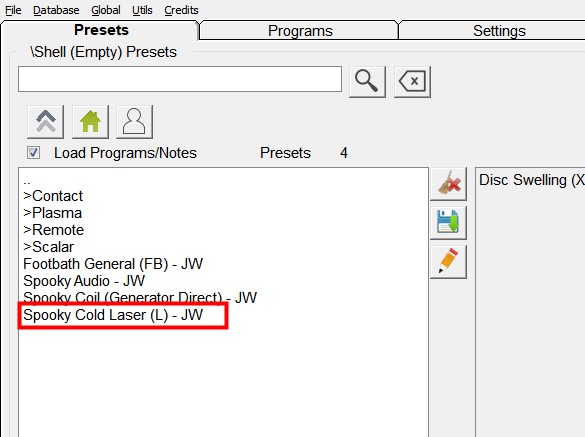Toggle Load Programs/Notes checkbox

click(33, 153)
